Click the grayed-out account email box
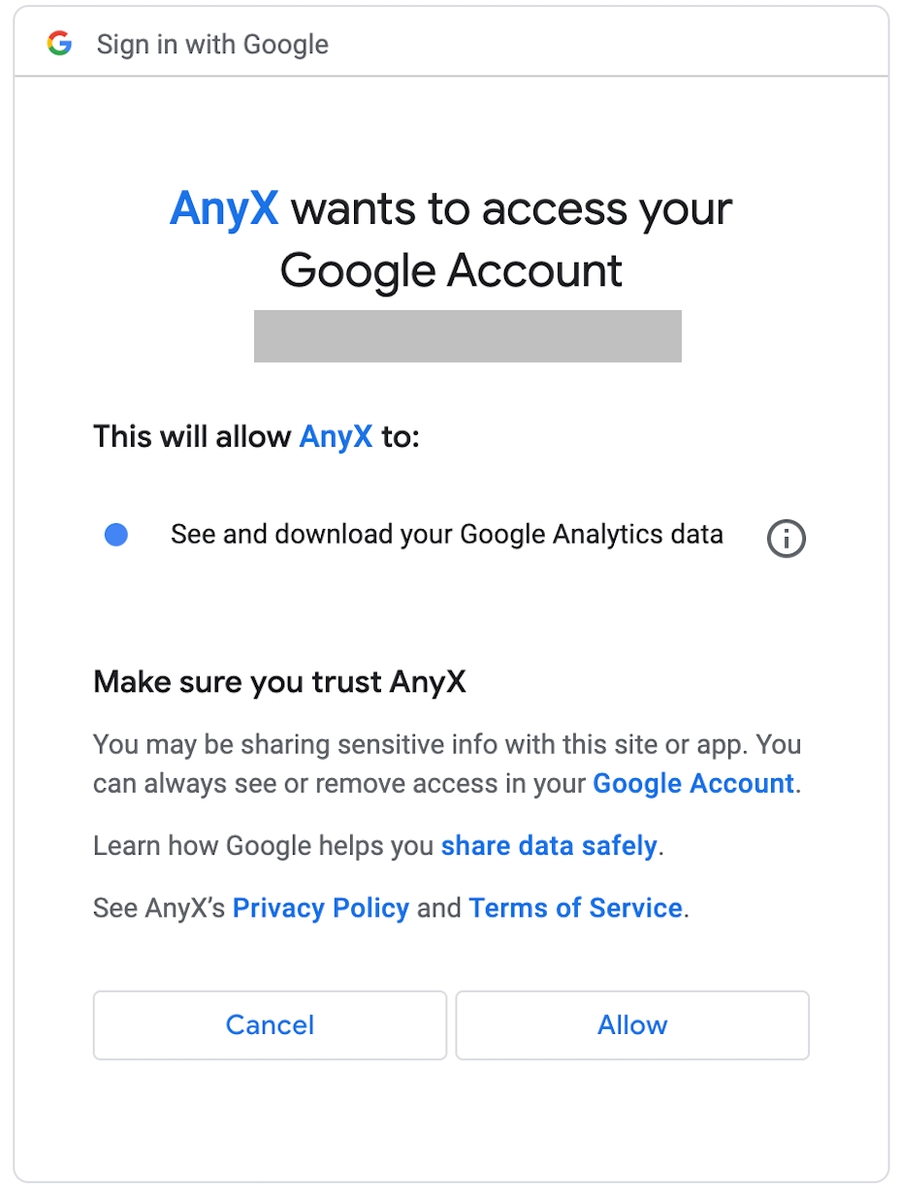The image size is (900, 1190). point(467,336)
